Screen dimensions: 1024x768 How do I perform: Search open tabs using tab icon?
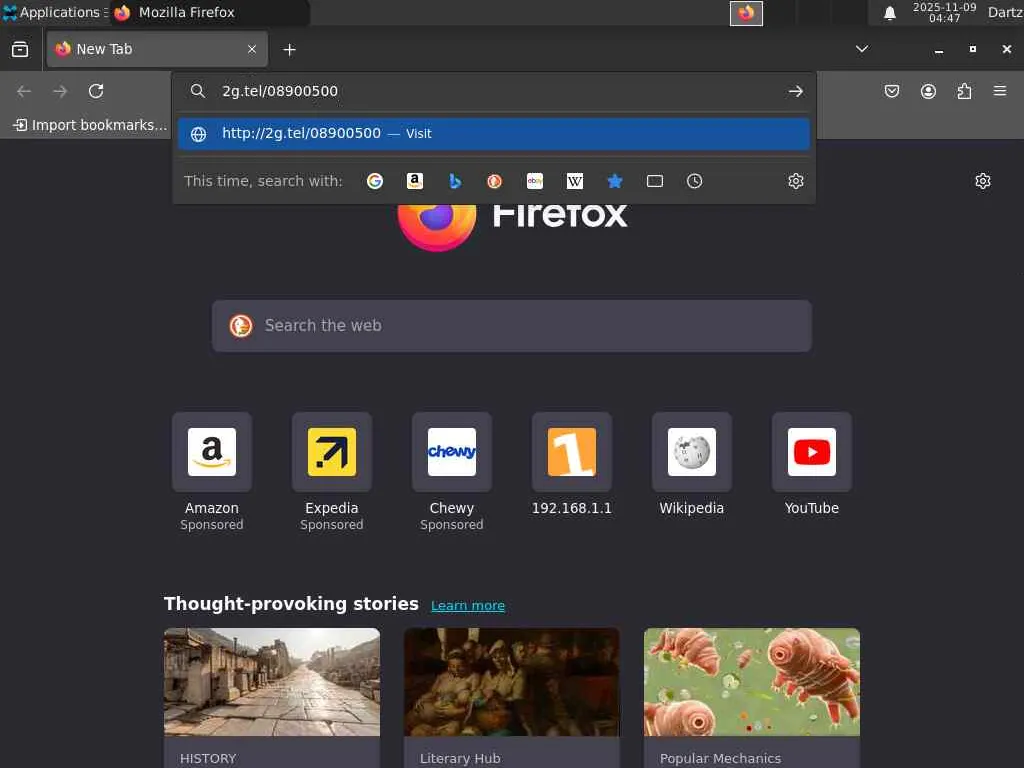pyautogui.click(x=654, y=181)
